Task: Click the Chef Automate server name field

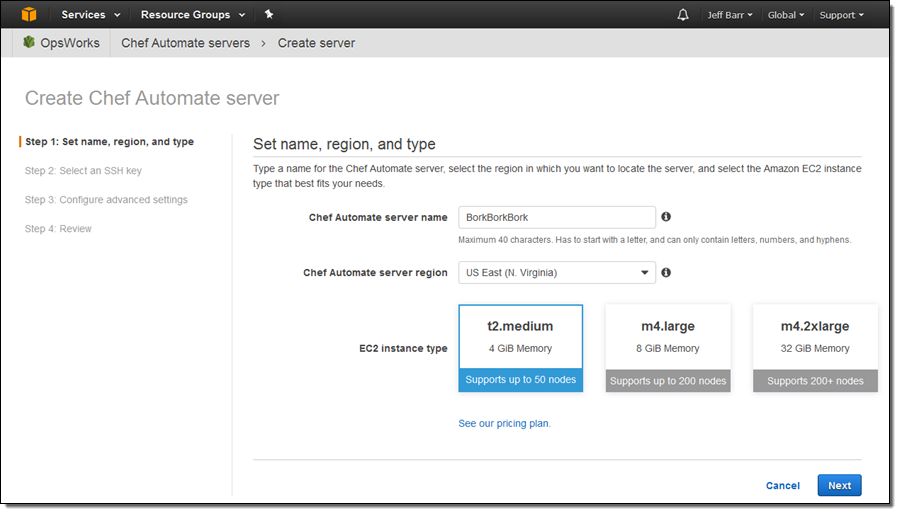Action: pyautogui.click(x=556, y=217)
